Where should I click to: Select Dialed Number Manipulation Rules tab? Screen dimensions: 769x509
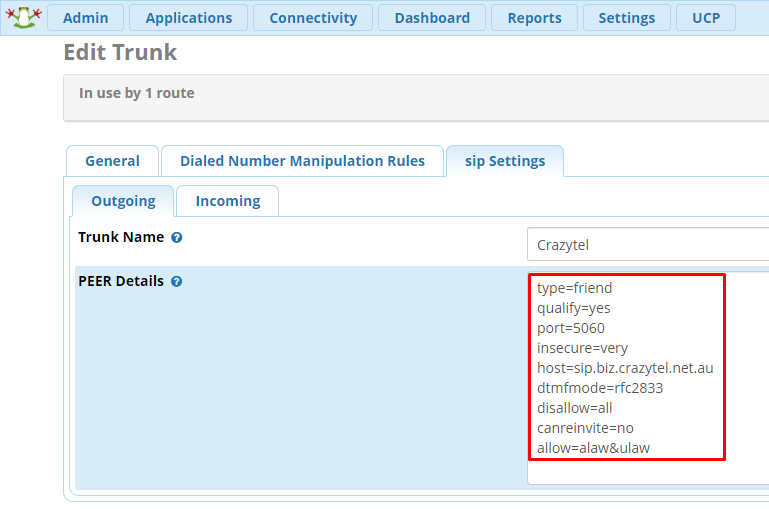[x=302, y=161]
